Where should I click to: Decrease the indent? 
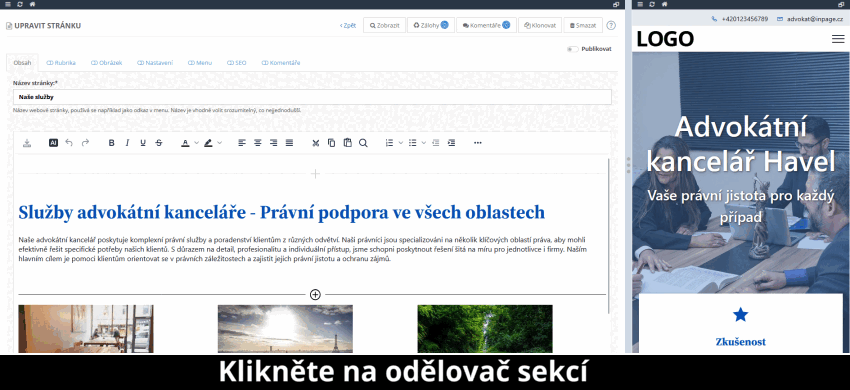435,143
